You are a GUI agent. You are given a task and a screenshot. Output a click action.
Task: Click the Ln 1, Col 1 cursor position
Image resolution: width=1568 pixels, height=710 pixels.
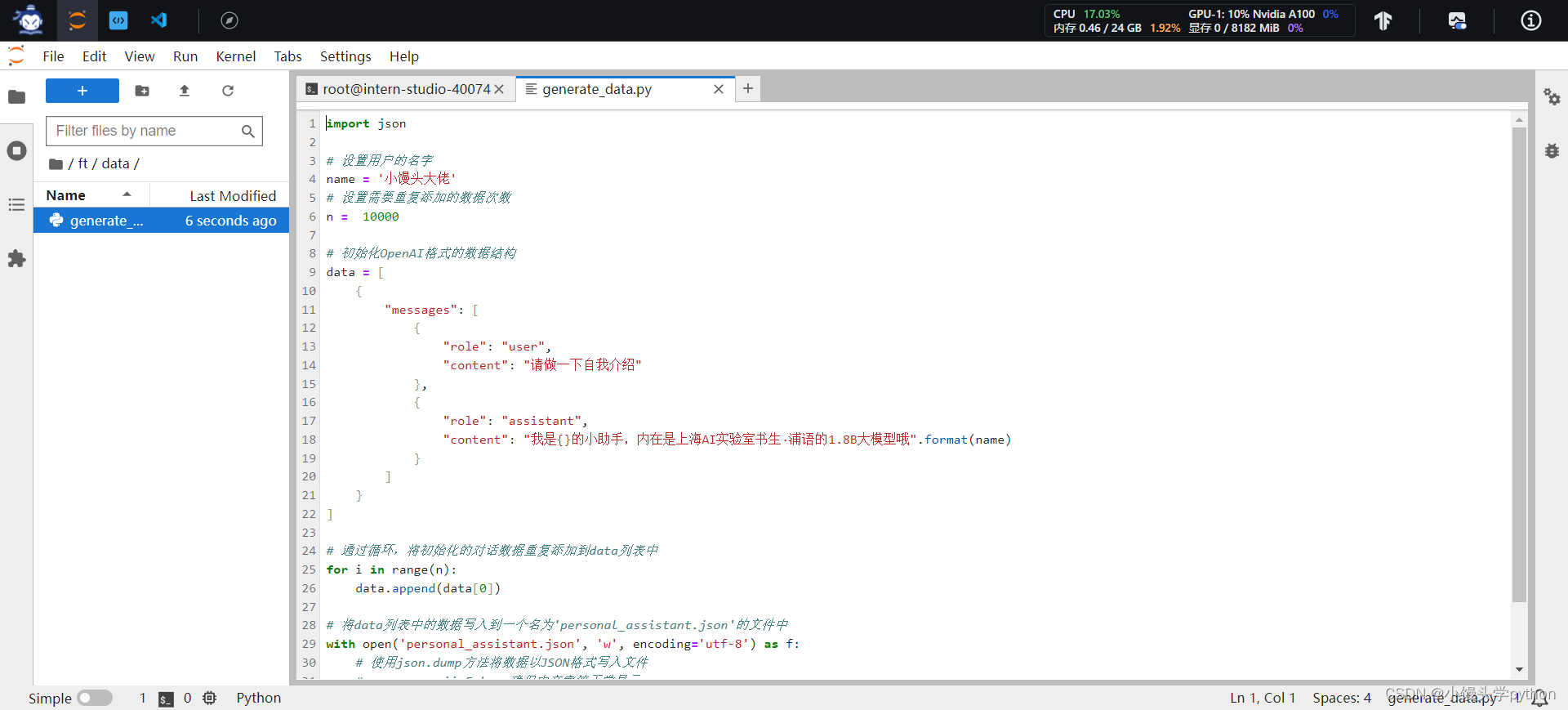[x=1263, y=698]
